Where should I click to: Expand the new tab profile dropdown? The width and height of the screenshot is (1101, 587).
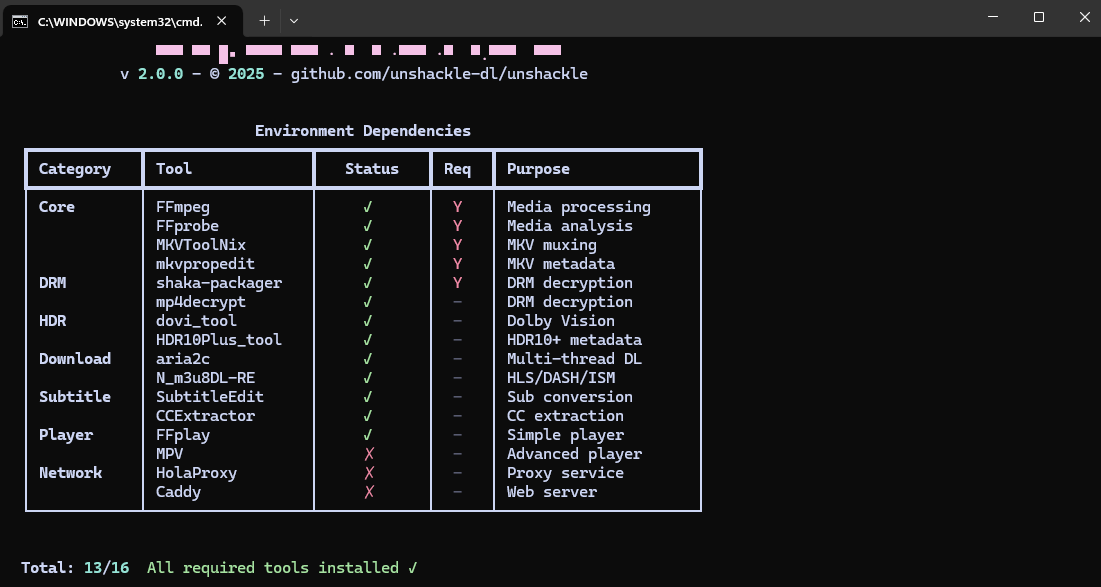click(294, 20)
